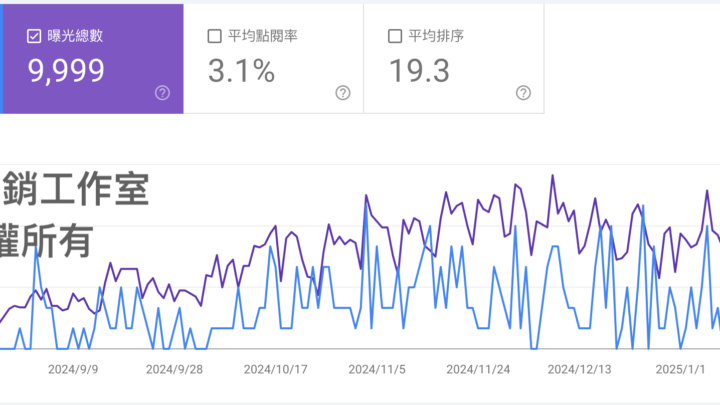Uncheck the 曝光總數 checkbox
The image size is (720, 405).
pyautogui.click(x=34, y=36)
